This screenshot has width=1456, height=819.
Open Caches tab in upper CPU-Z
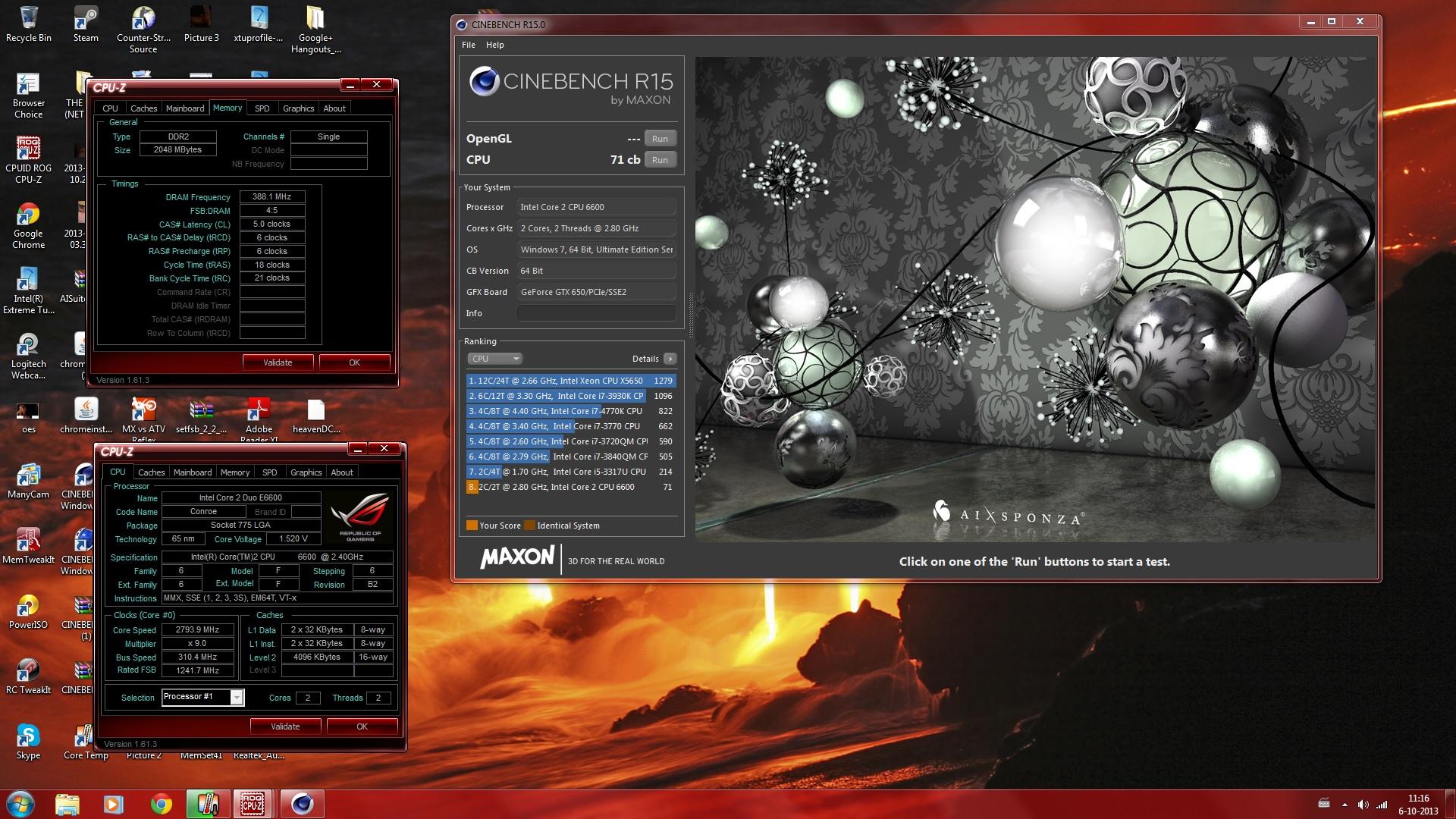point(143,108)
